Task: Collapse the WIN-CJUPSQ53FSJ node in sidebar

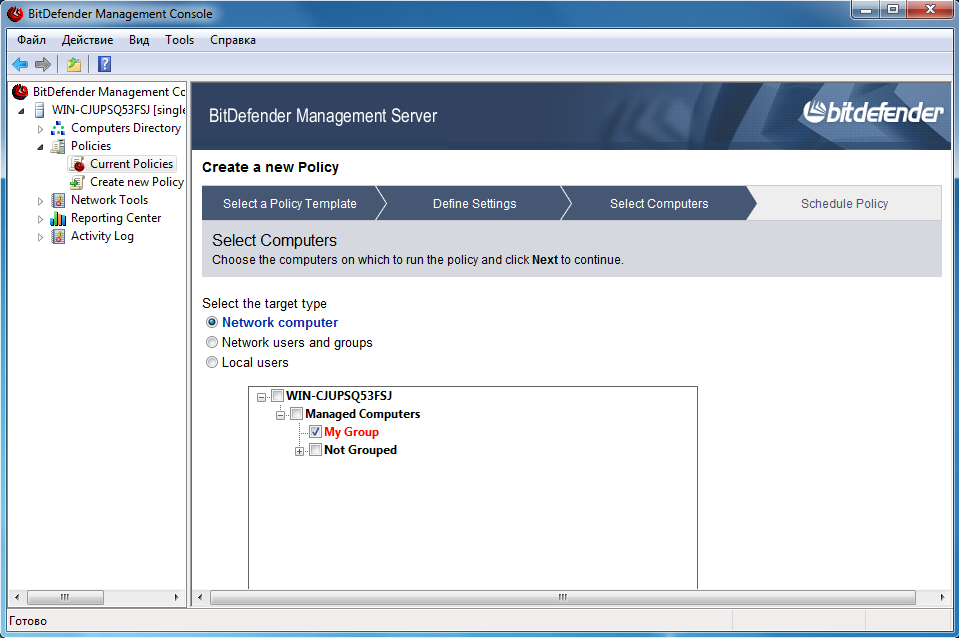Action: tap(21, 111)
